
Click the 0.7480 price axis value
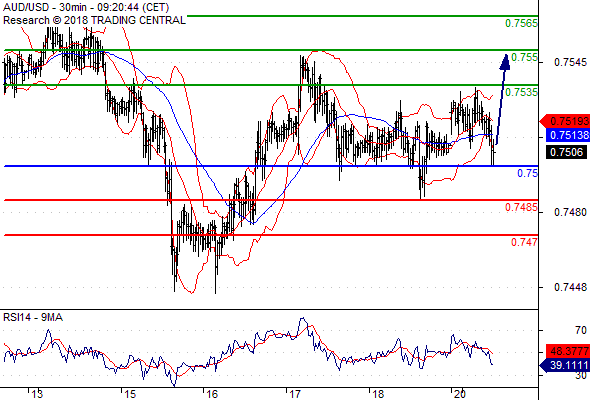570,213
